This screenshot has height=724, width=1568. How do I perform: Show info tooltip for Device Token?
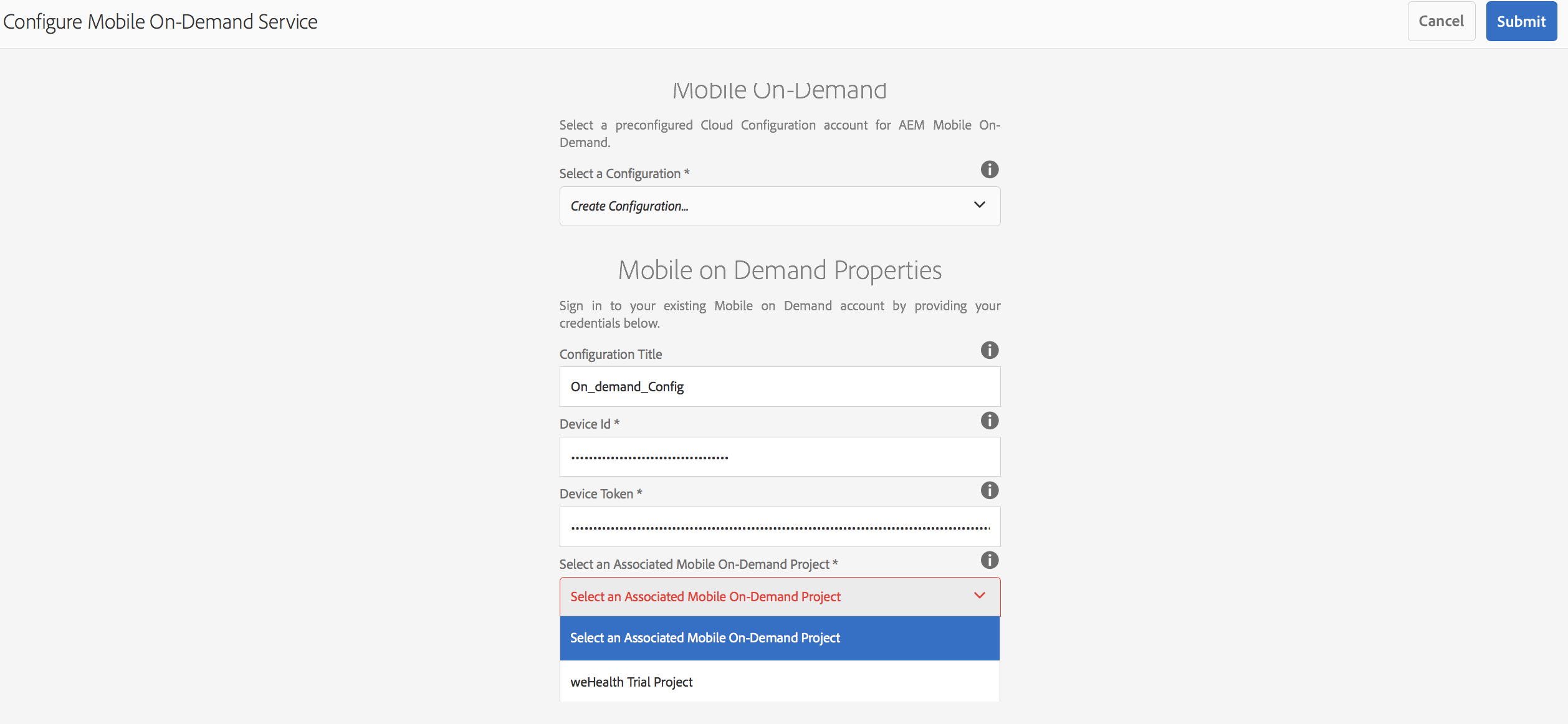(989, 490)
